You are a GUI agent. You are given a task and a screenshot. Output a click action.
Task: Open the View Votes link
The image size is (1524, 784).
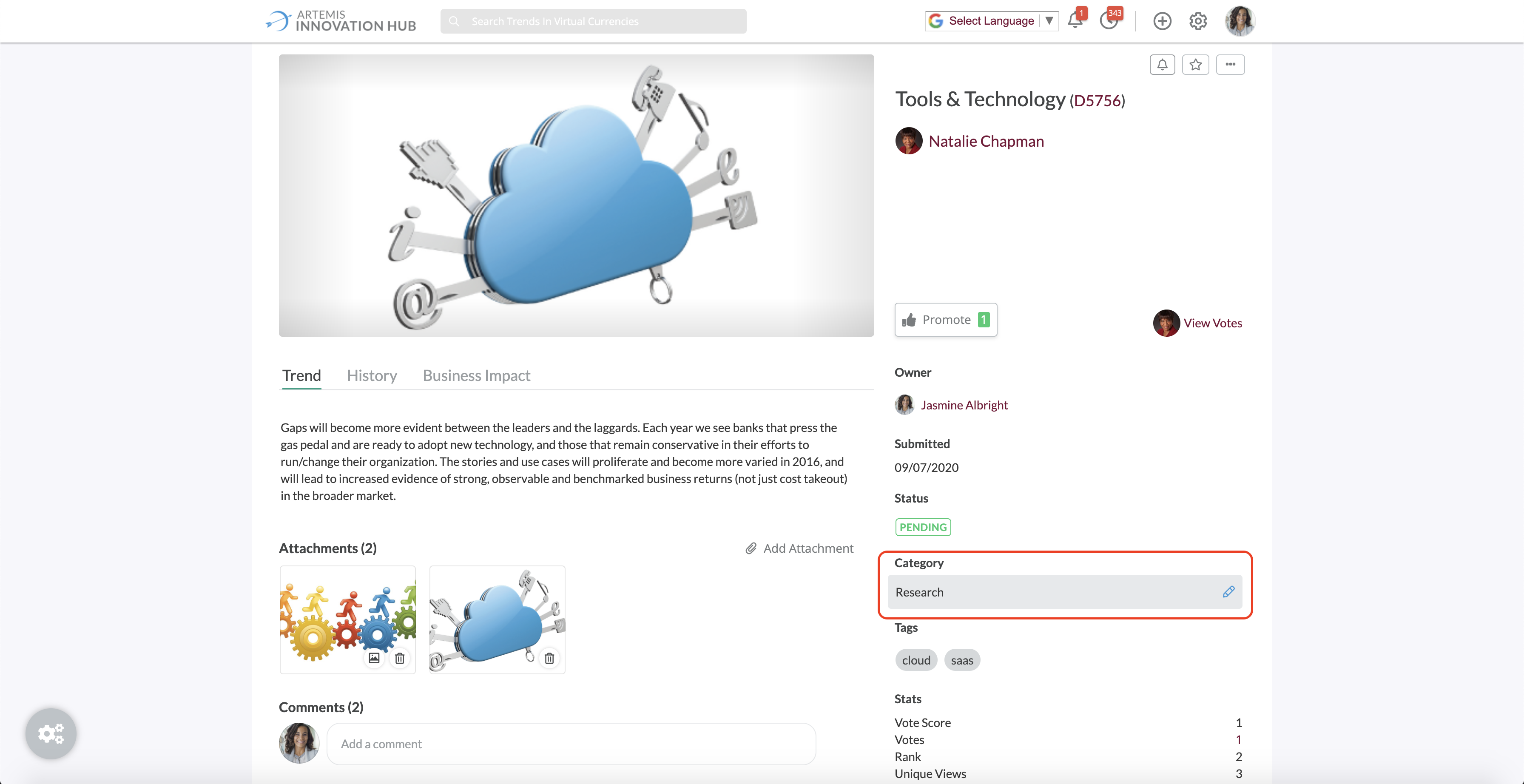(1213, 323)
